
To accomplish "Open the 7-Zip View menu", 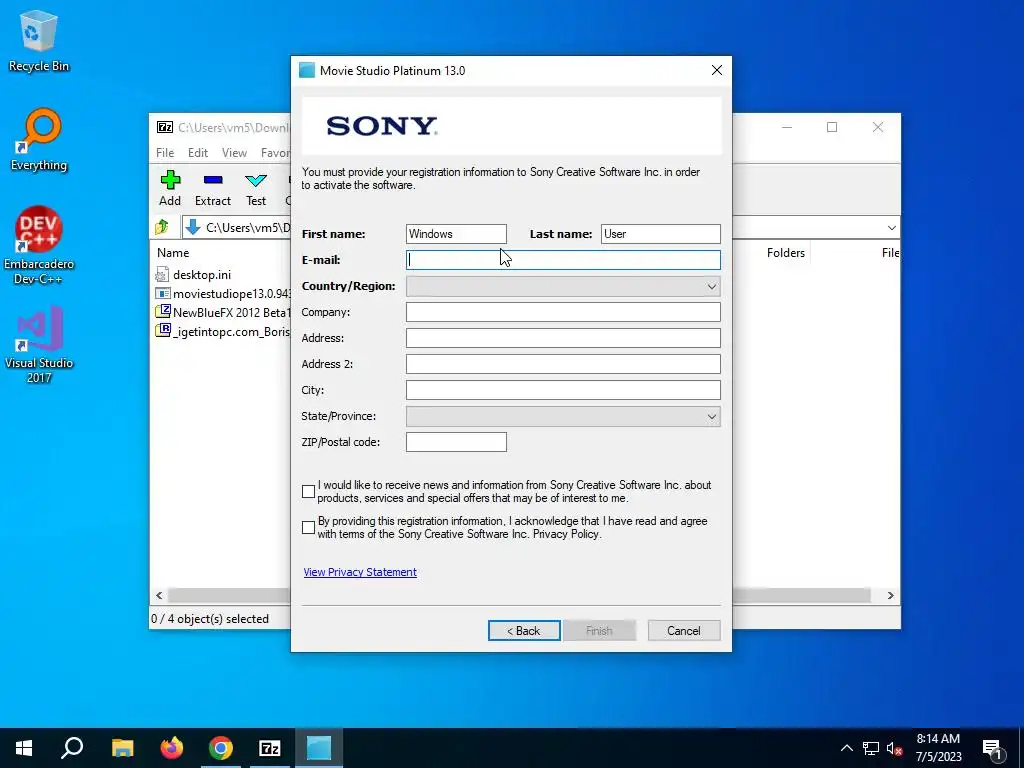I will tap(234, 153).
